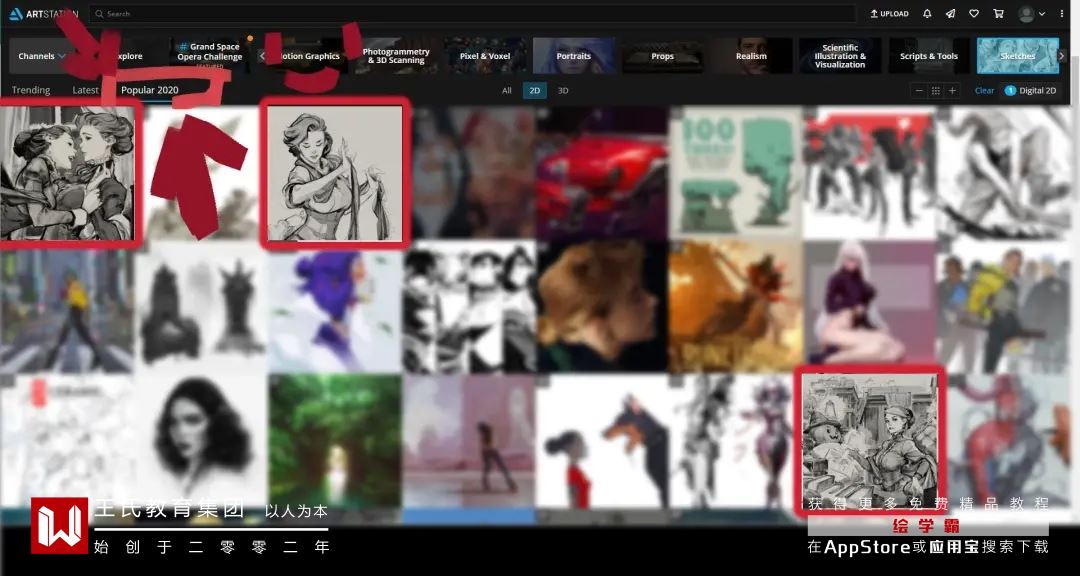Switch to the Latest tab

(x=86, y=90)
